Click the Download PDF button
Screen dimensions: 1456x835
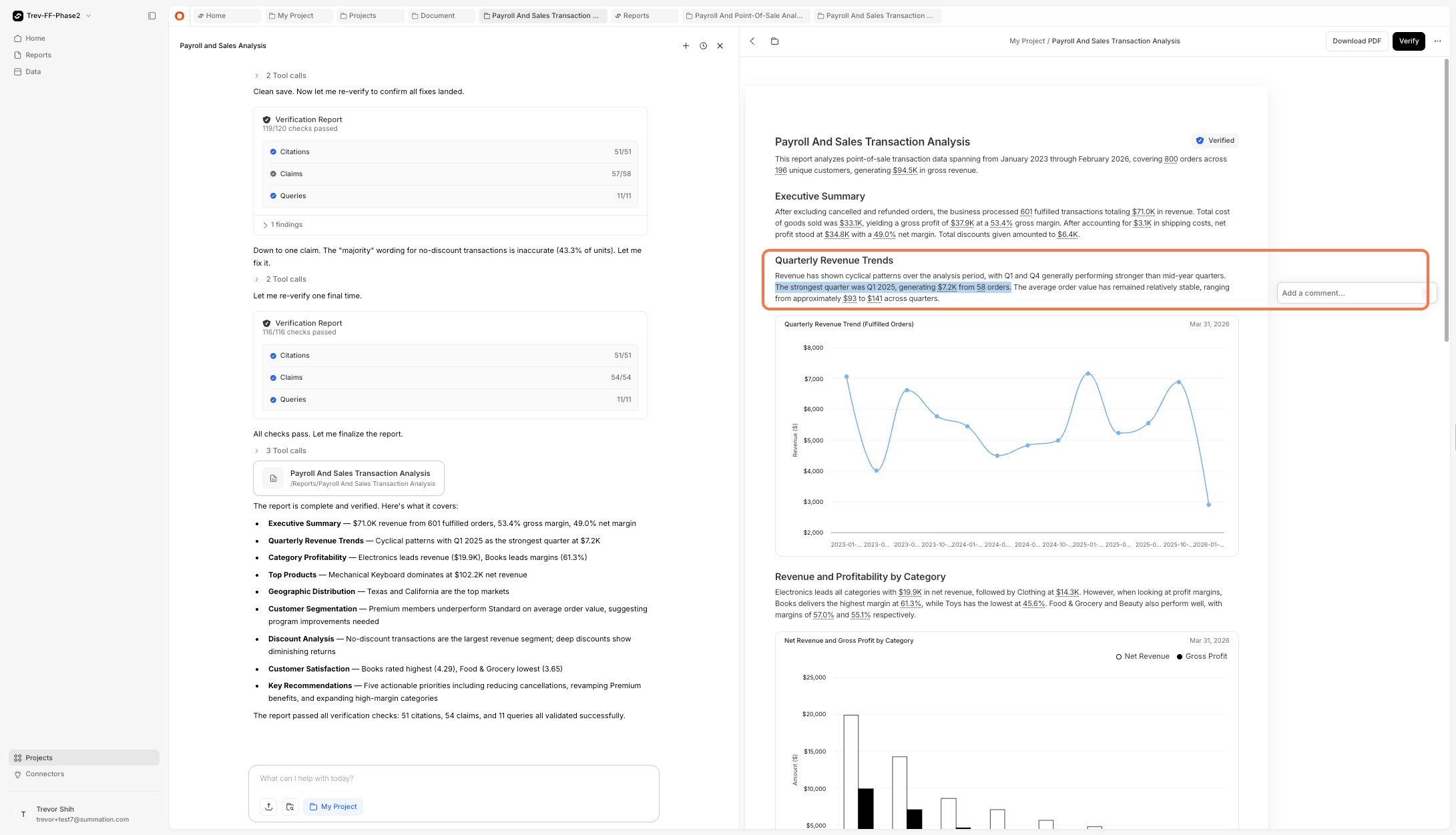pyautogui.click(x=1357, y=41)
